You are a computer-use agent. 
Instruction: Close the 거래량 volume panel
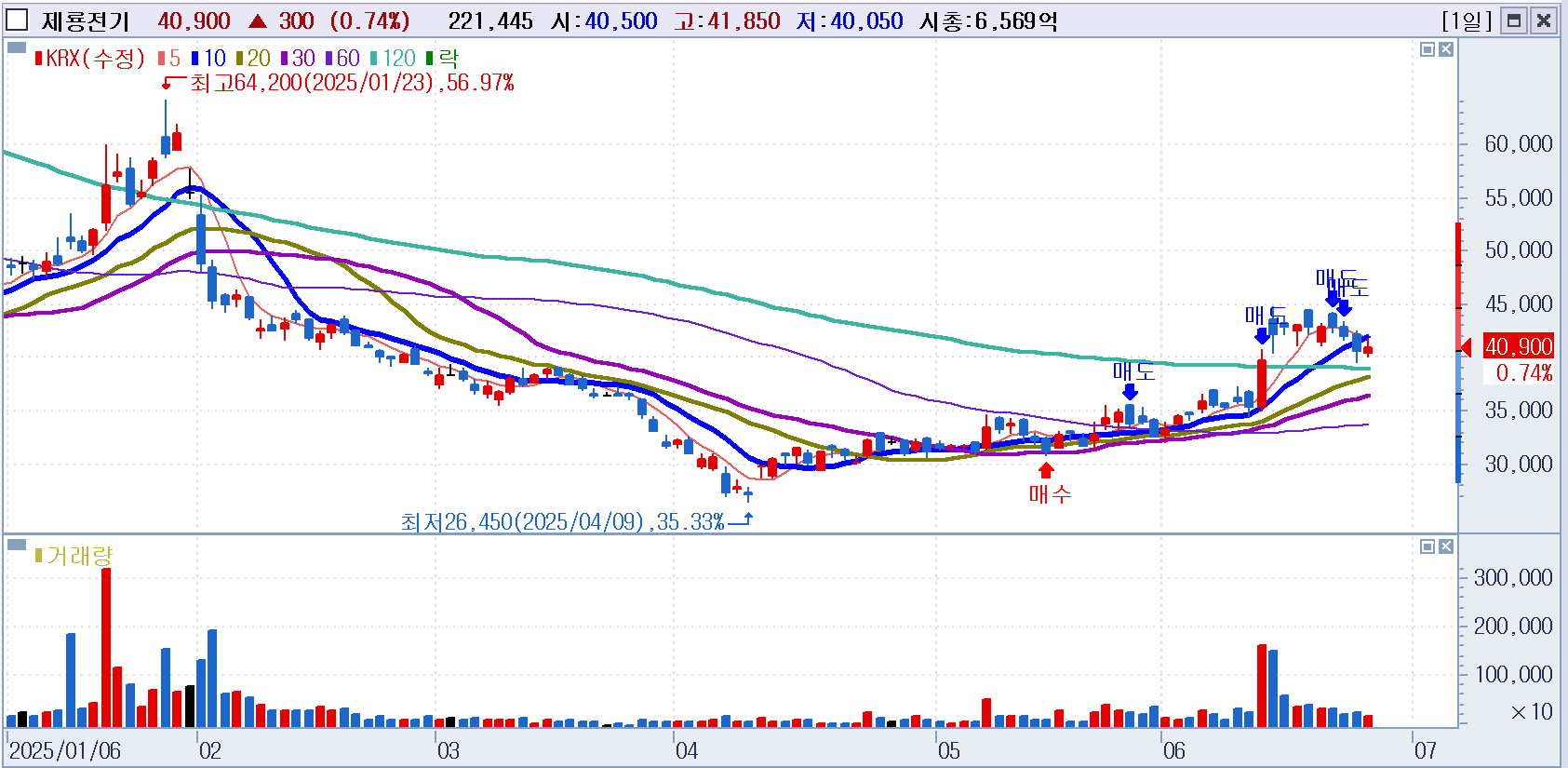tap(1446, 546)
